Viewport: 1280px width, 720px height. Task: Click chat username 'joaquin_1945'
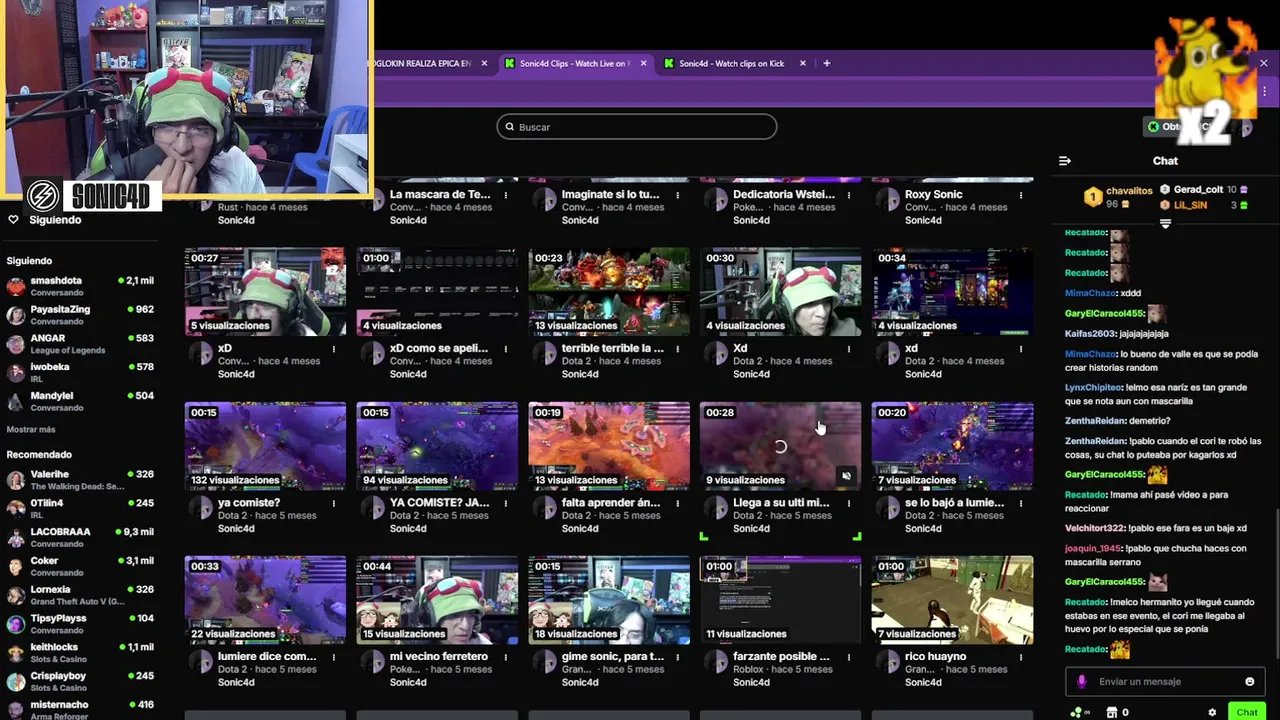click(x=1094, y=548)
